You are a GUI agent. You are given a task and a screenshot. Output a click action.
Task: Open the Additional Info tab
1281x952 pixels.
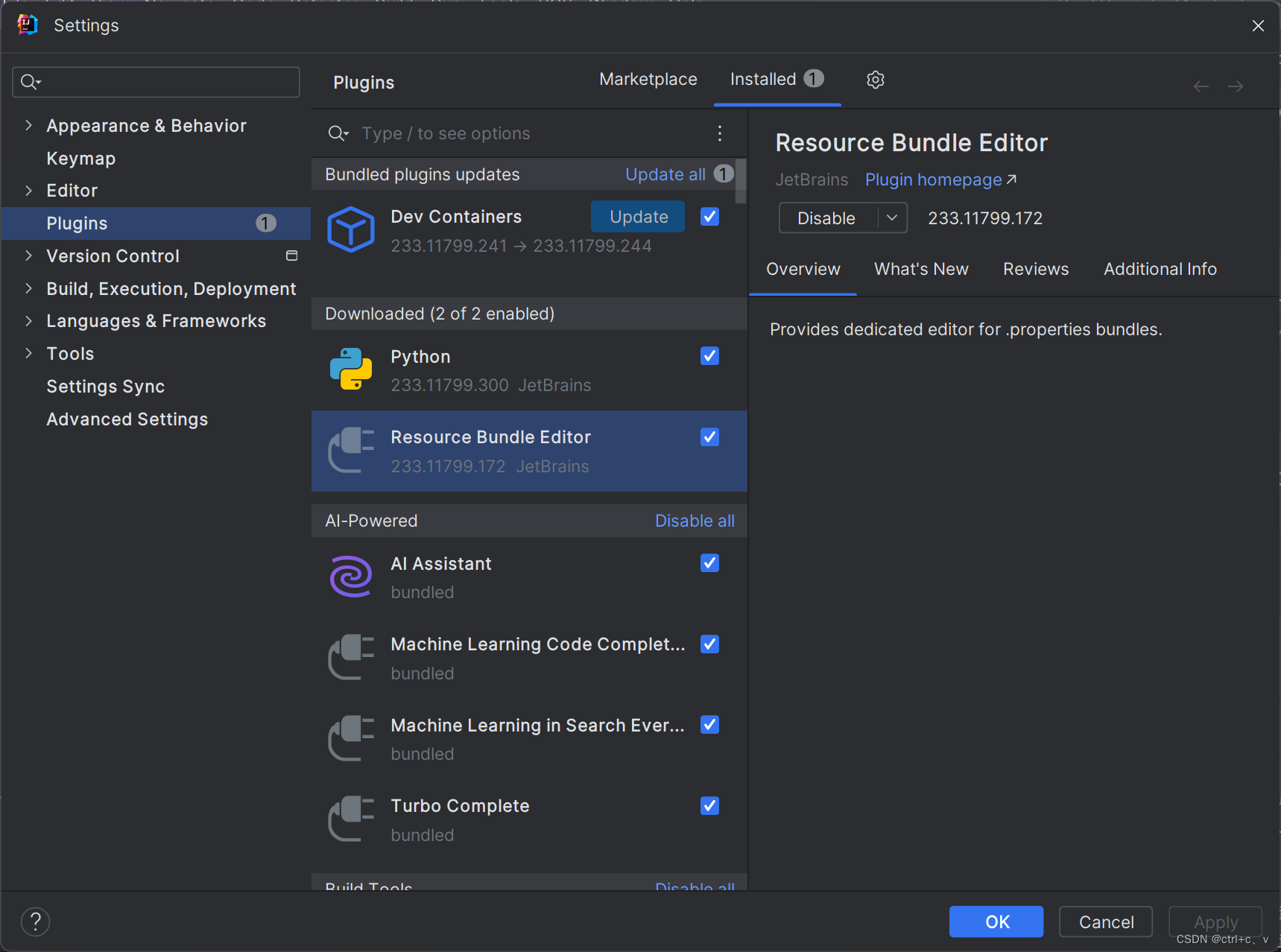(x=1160, y=269)
